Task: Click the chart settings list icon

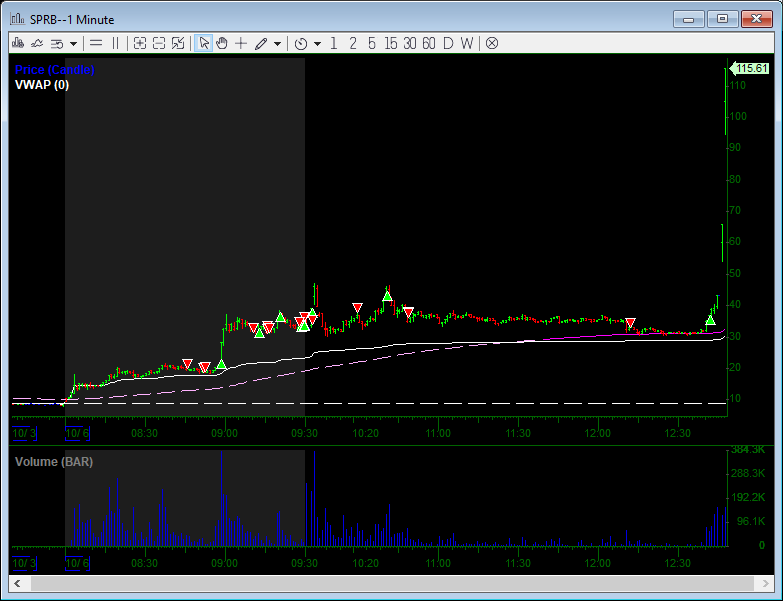Action: (57, 43)
